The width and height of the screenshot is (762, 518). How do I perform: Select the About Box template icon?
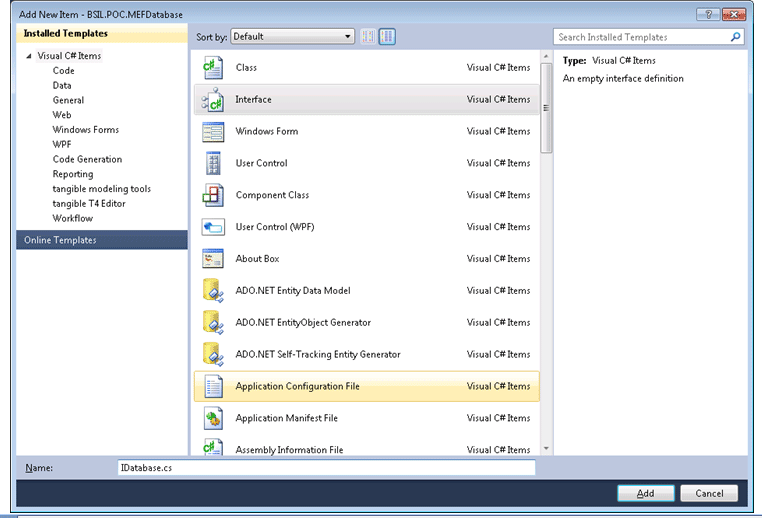[x=213, y=259]
